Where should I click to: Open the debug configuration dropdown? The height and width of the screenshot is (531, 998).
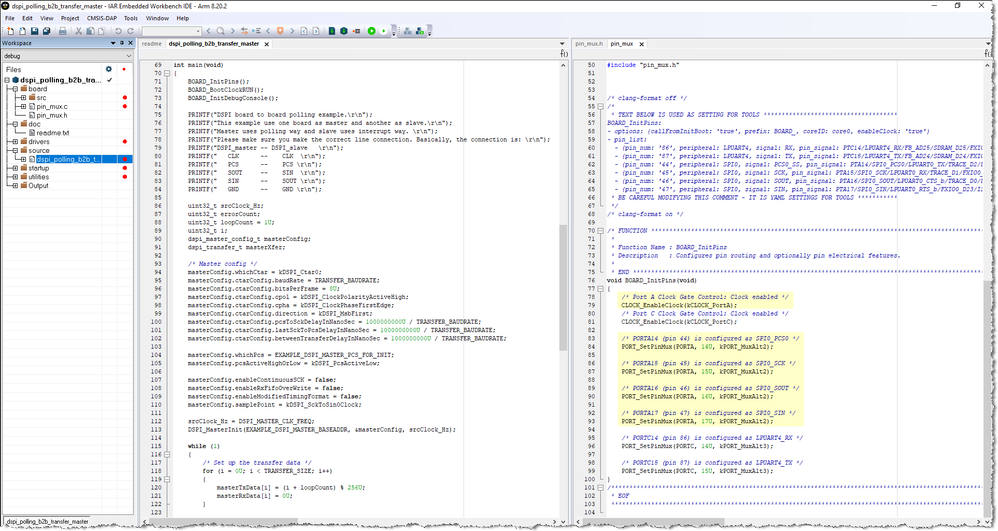(x=126, y=56)
